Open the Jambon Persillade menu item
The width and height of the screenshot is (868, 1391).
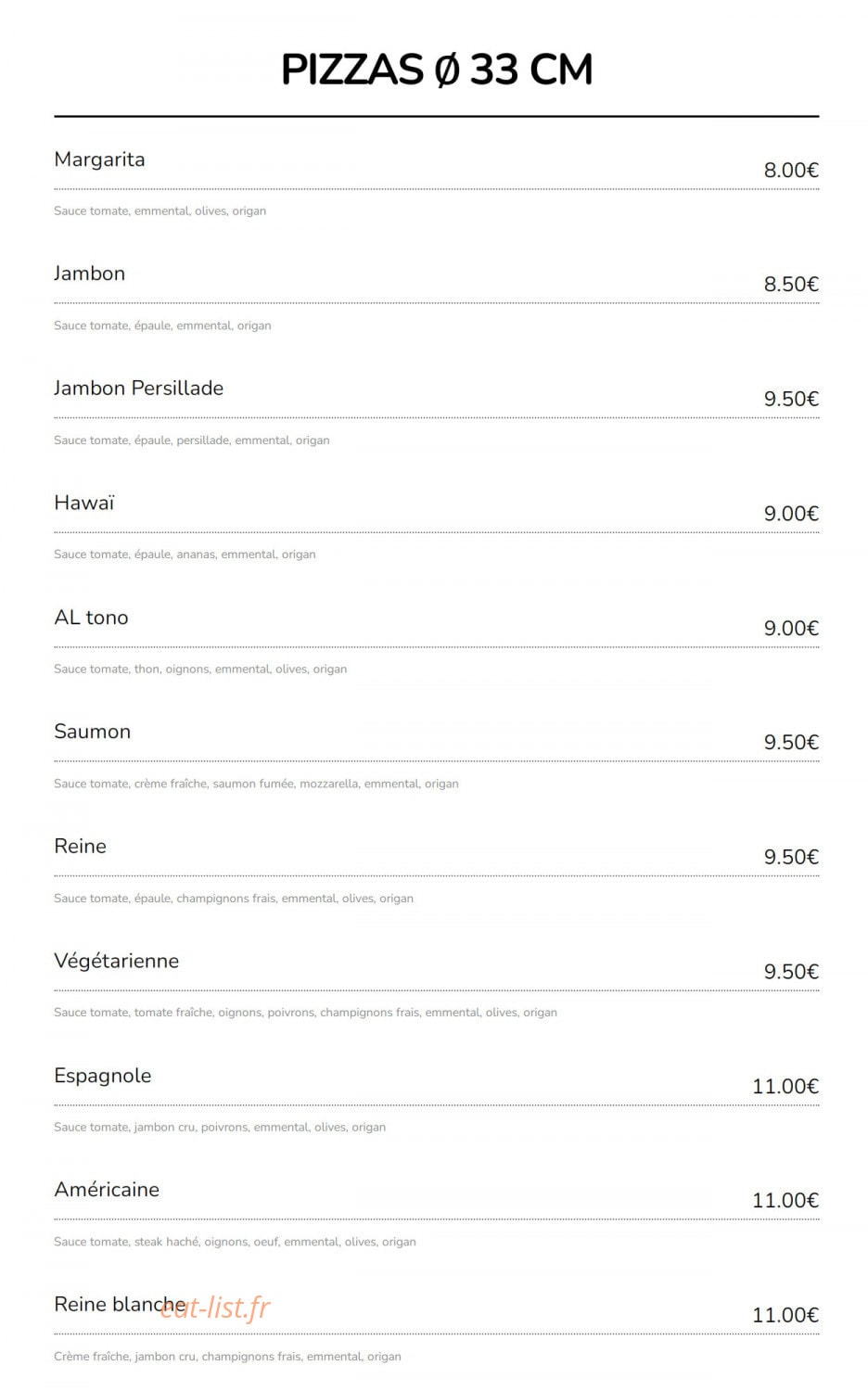138,388
